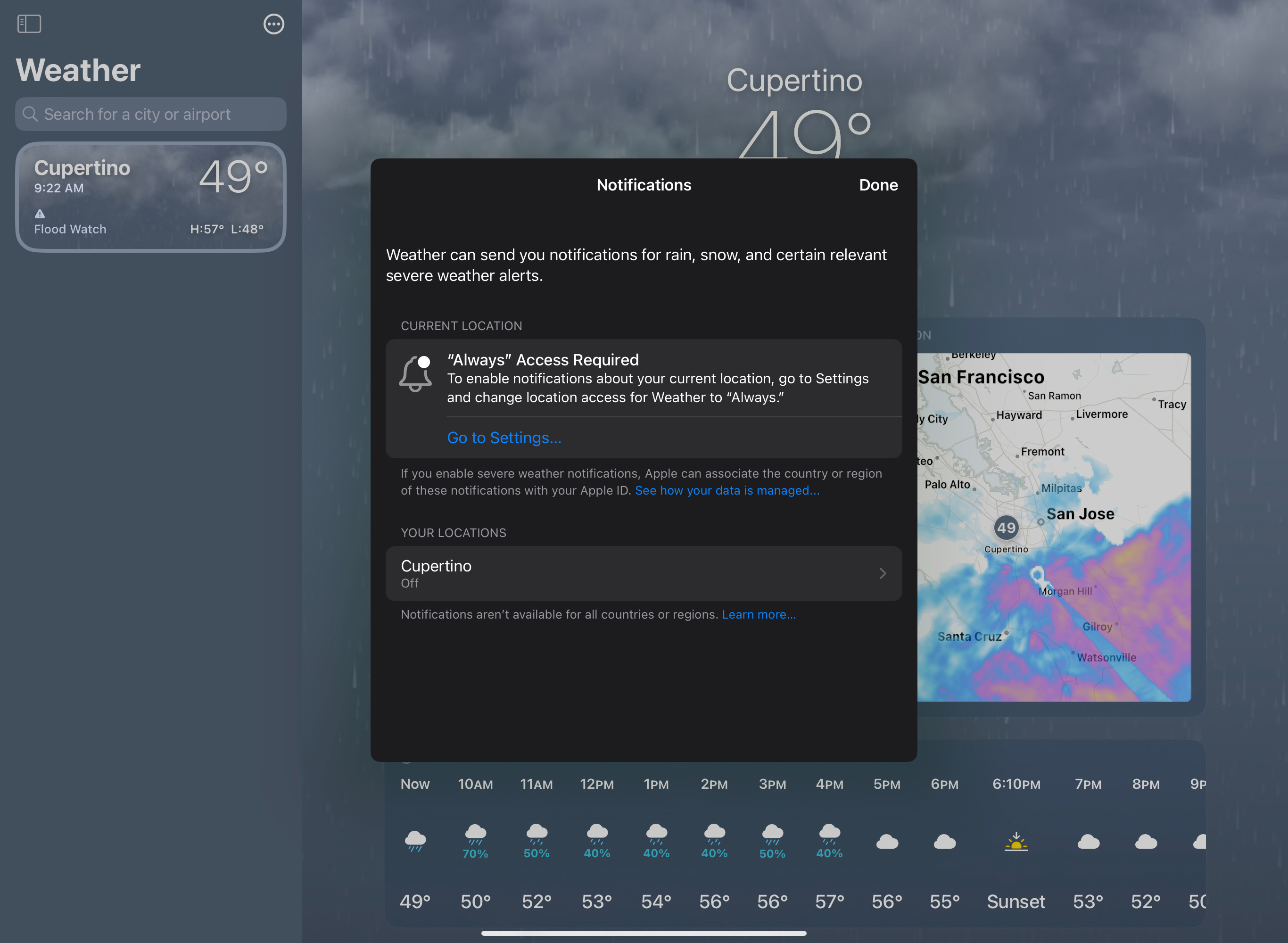The height and width of the screenshot is (943, 1288).
Task: Click the Flood Watch warning triangle icon
Action: [40, 214]
